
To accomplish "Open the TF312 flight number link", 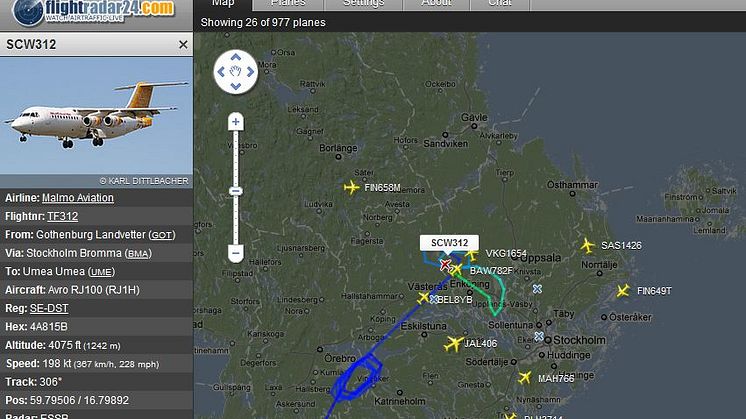I will click(x=62, y=216).
